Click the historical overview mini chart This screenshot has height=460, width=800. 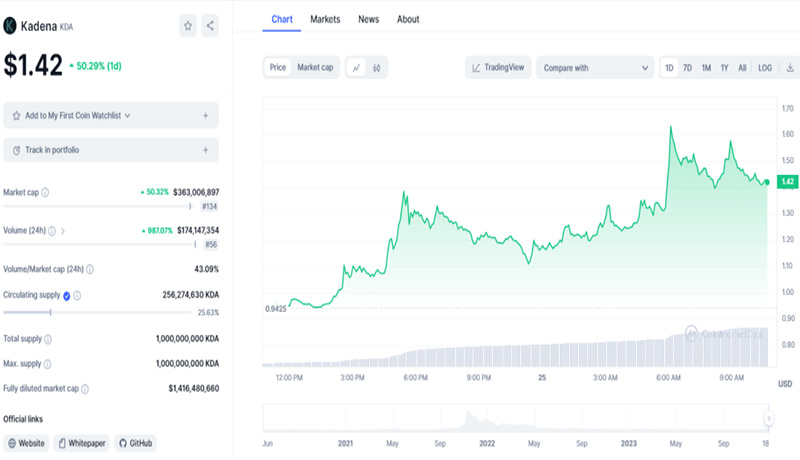[515, 418]
